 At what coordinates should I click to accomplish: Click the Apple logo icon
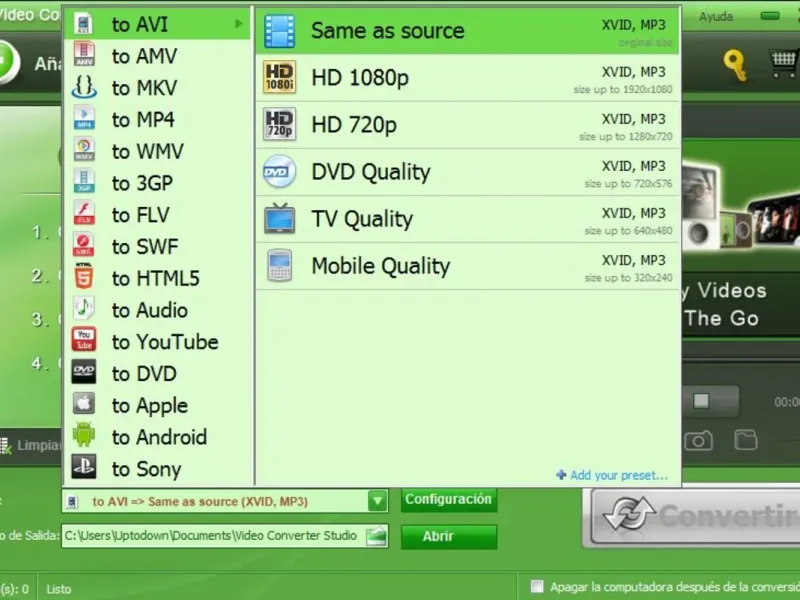[84, 404]
